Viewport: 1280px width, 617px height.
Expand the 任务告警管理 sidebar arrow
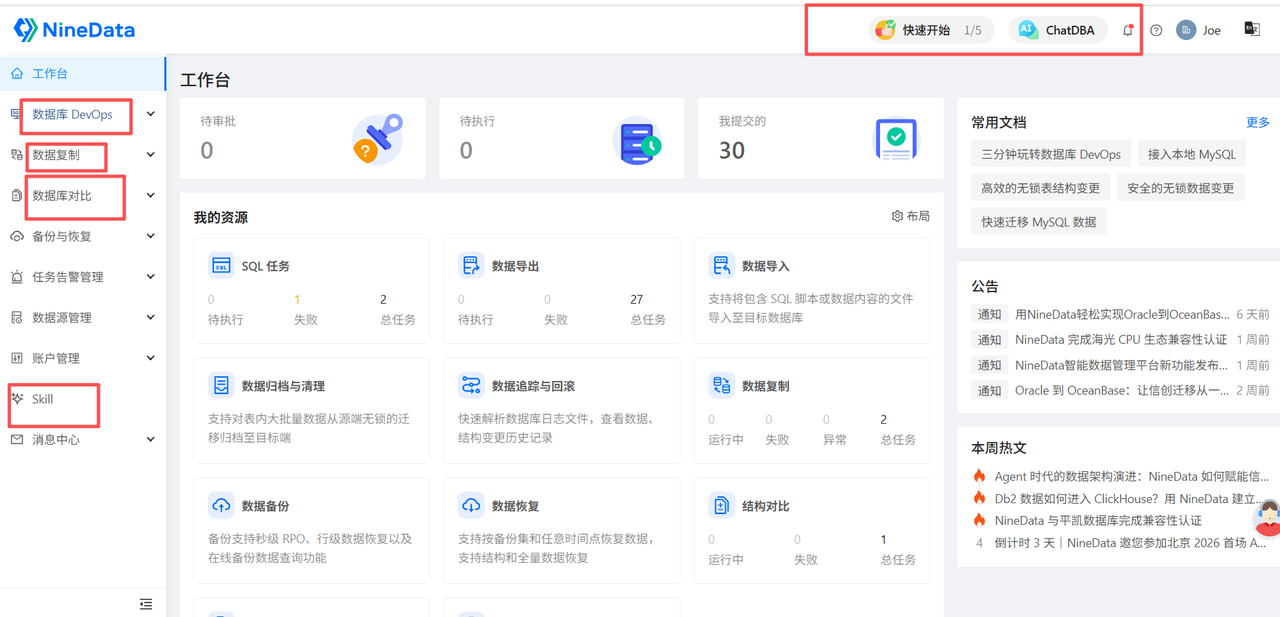[x=151, y=277]
